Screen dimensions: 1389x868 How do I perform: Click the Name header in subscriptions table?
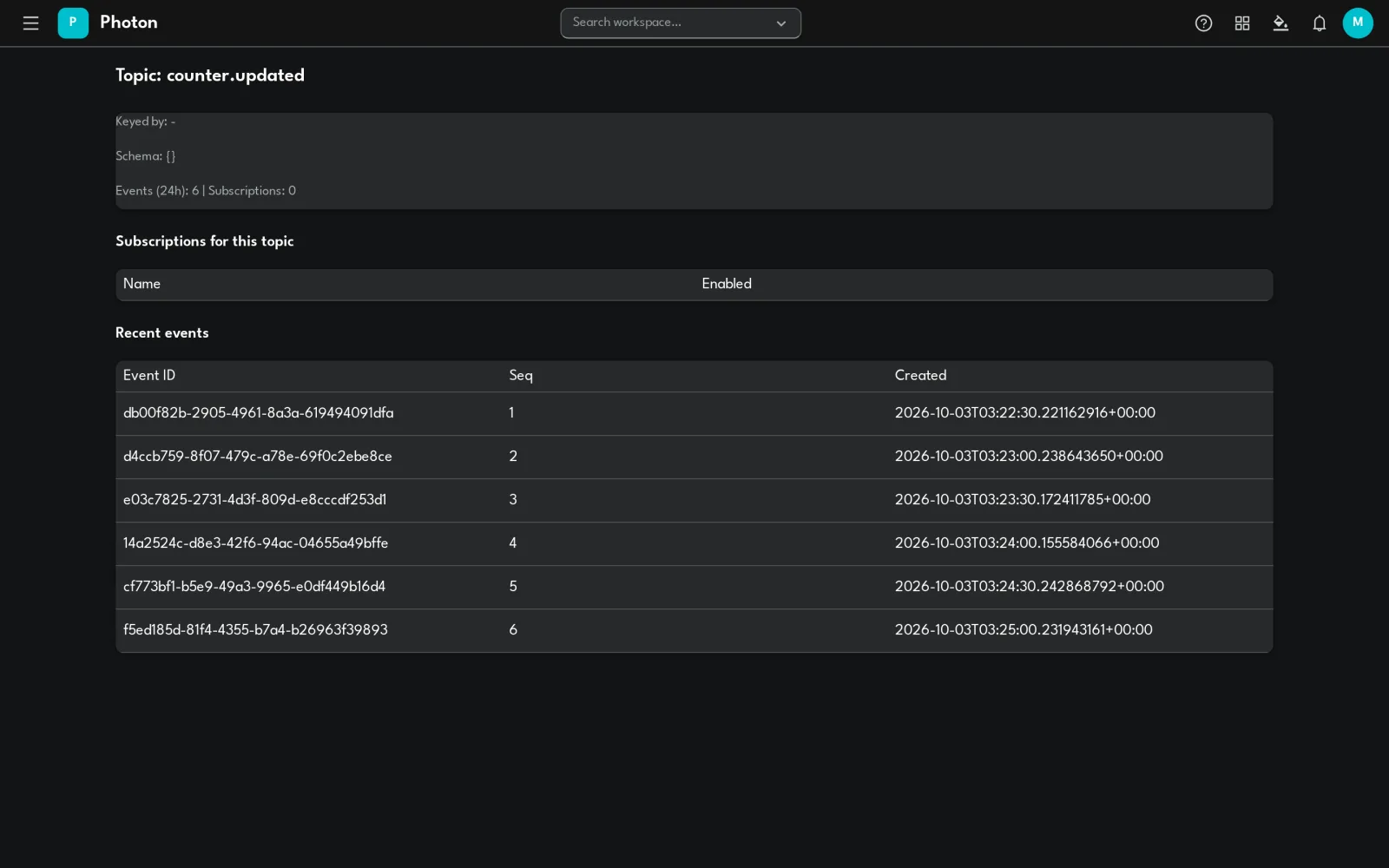pyautogui.click(x=142, y=284)
